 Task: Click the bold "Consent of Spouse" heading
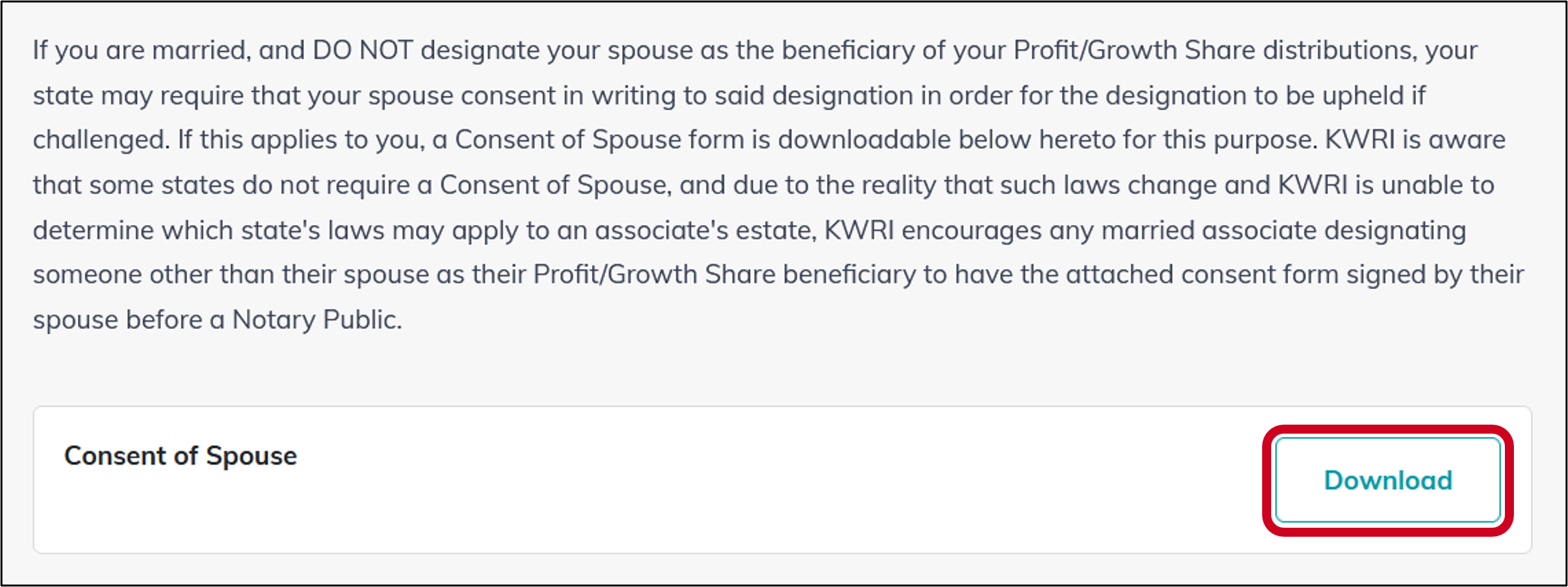[180, 456]
